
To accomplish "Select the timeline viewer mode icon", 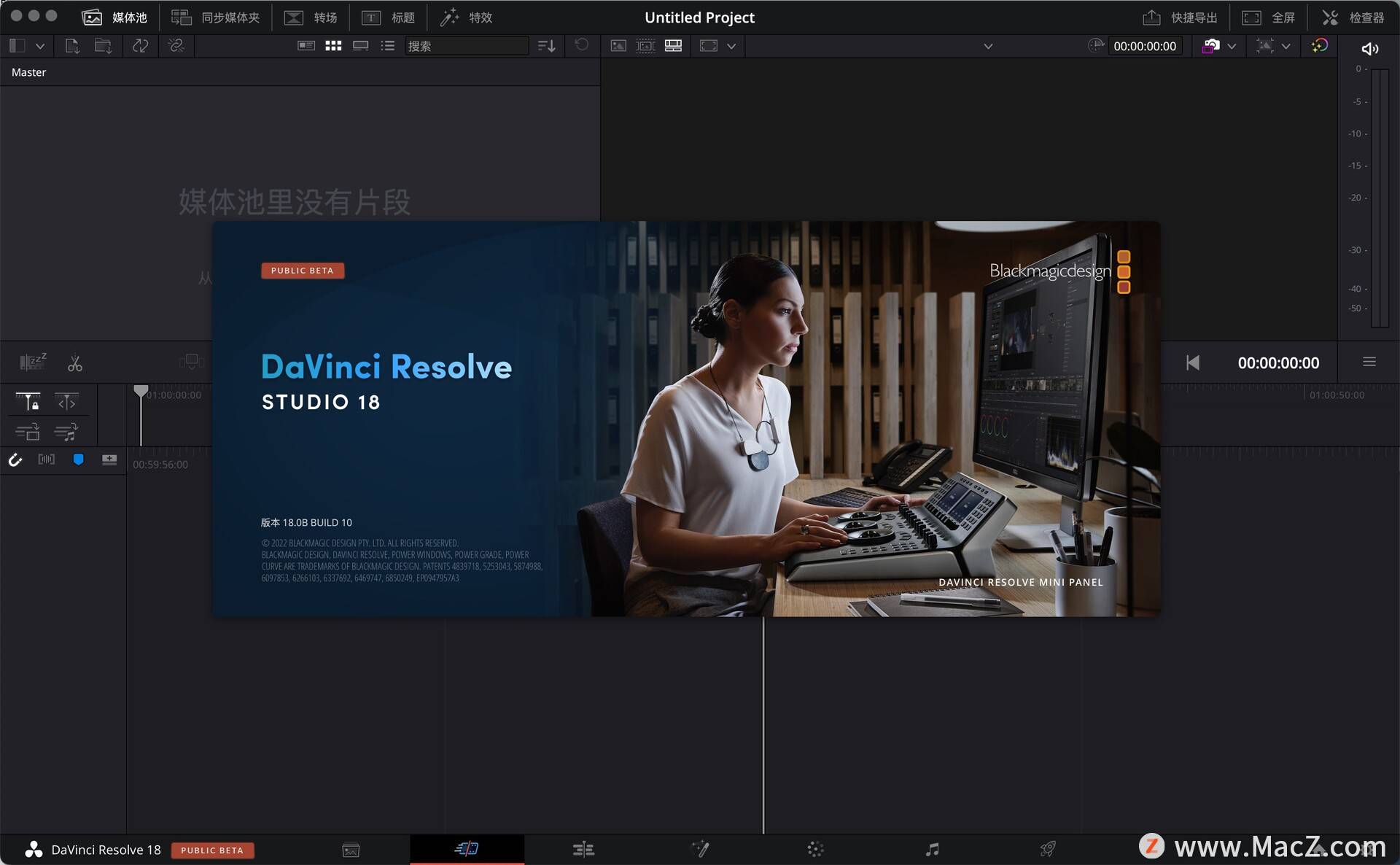I will point(673,45).
